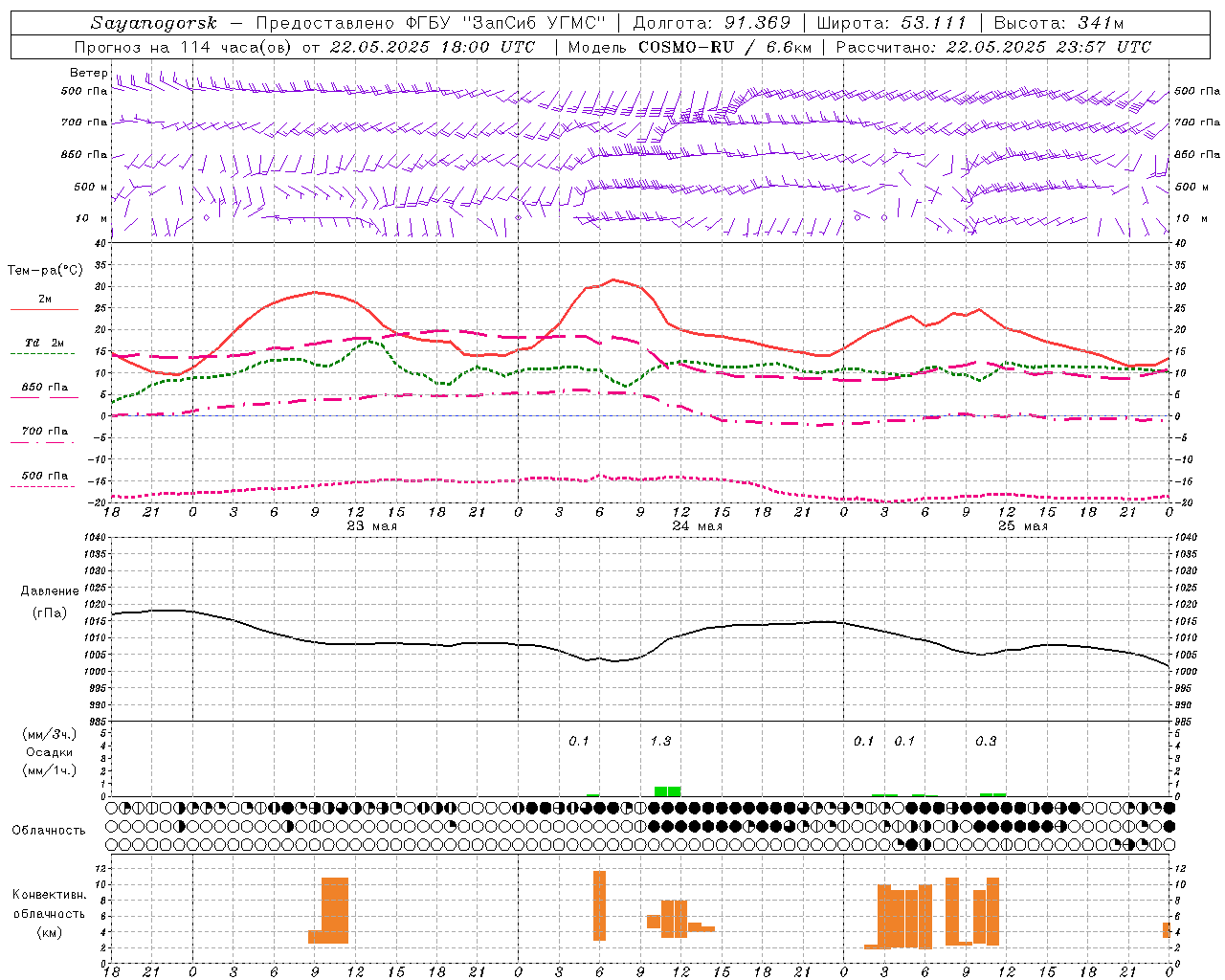Click the '10 м' wind level label on left
The image size is (1225, 980).
[91, 219]
